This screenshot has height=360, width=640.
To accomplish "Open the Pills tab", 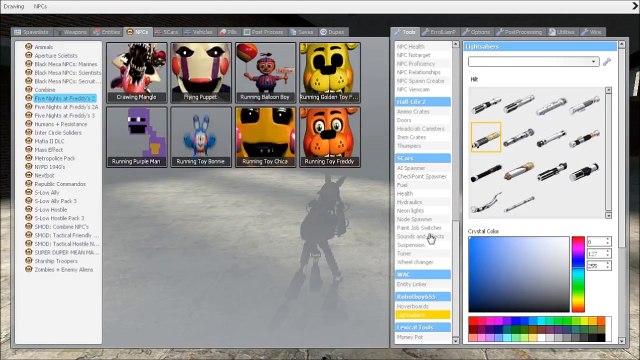I will (x=228, y=32).
